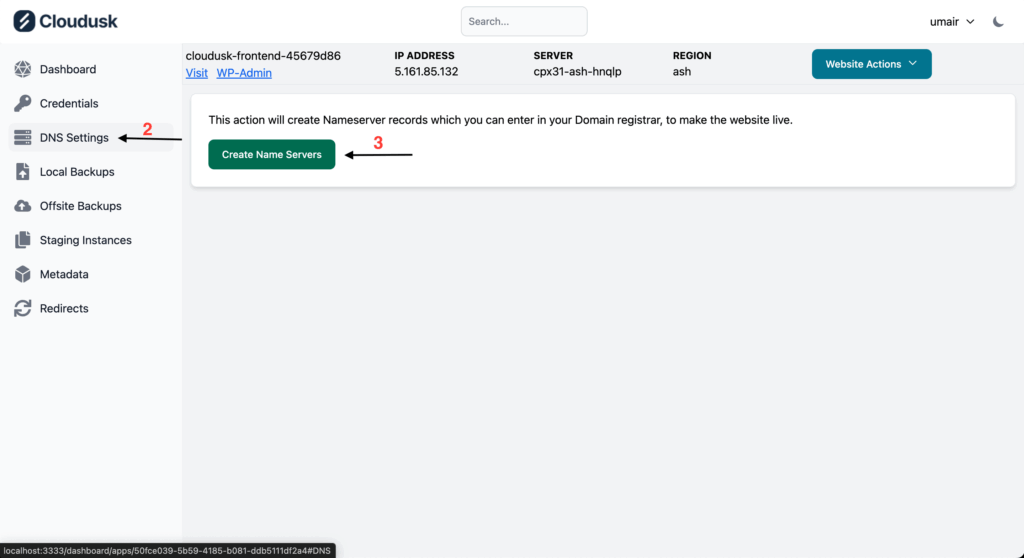The height and width of the screenshot is (558, 1024).
Task: Follow the Visit link under the site name
Action: (x=196, y=73)
